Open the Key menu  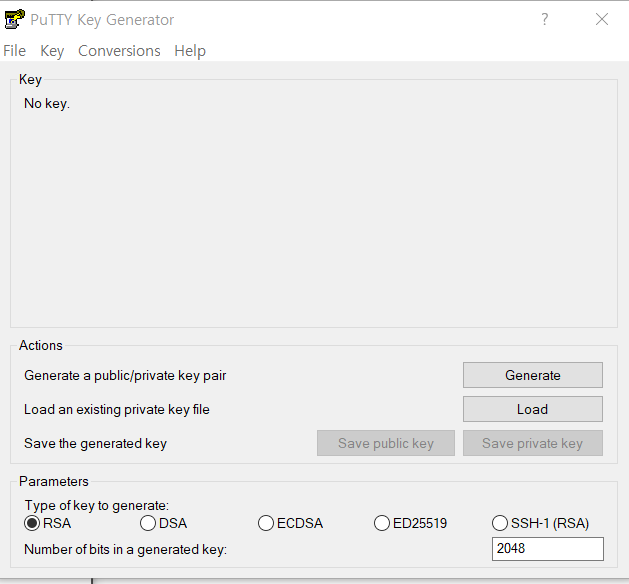(52, 51)
